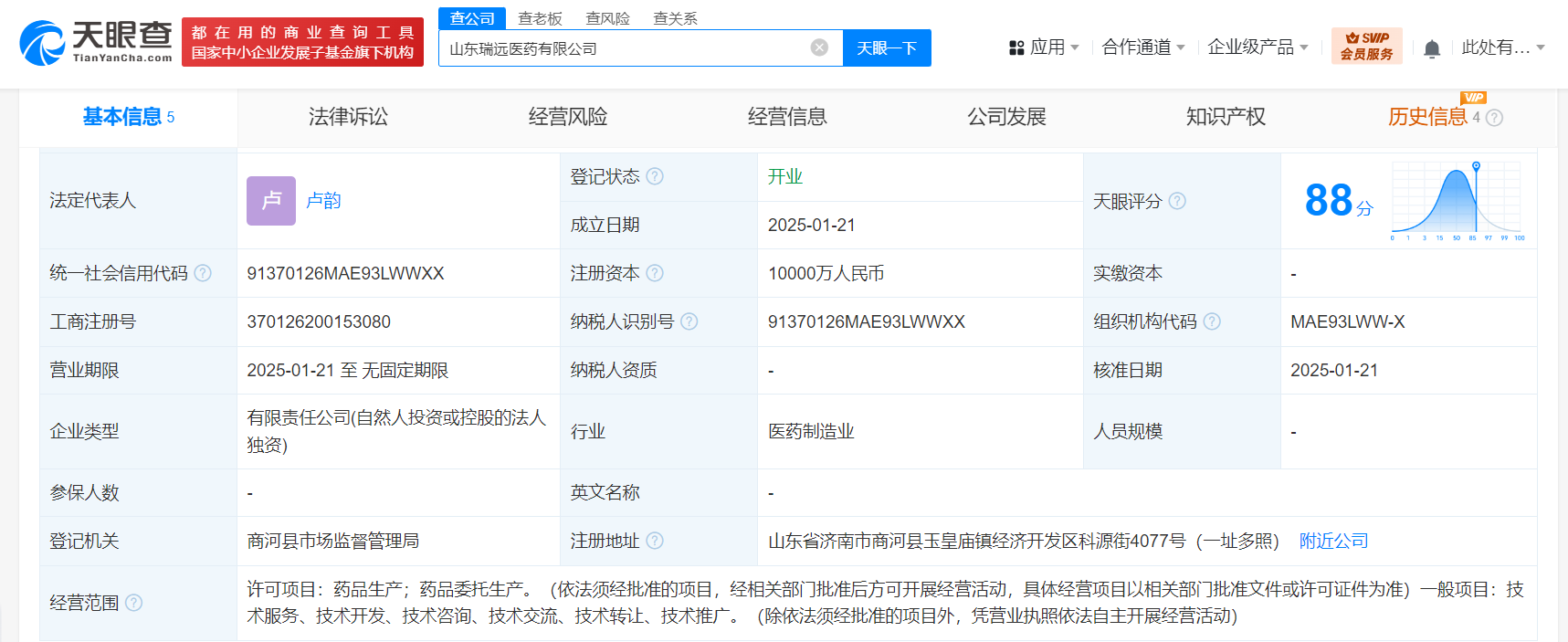Switch to 历史信息 tab

[1427, 117]
